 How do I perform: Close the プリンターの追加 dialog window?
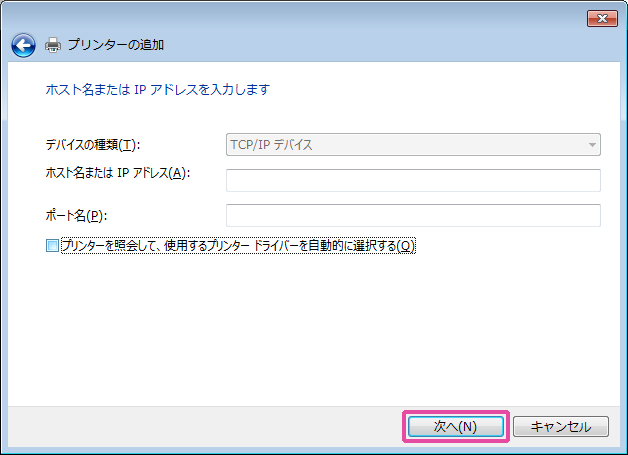pos(601,18)
